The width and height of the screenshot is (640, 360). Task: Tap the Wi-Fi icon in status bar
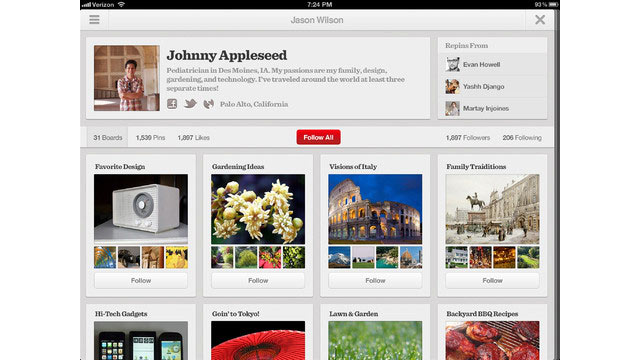(121, 4)
